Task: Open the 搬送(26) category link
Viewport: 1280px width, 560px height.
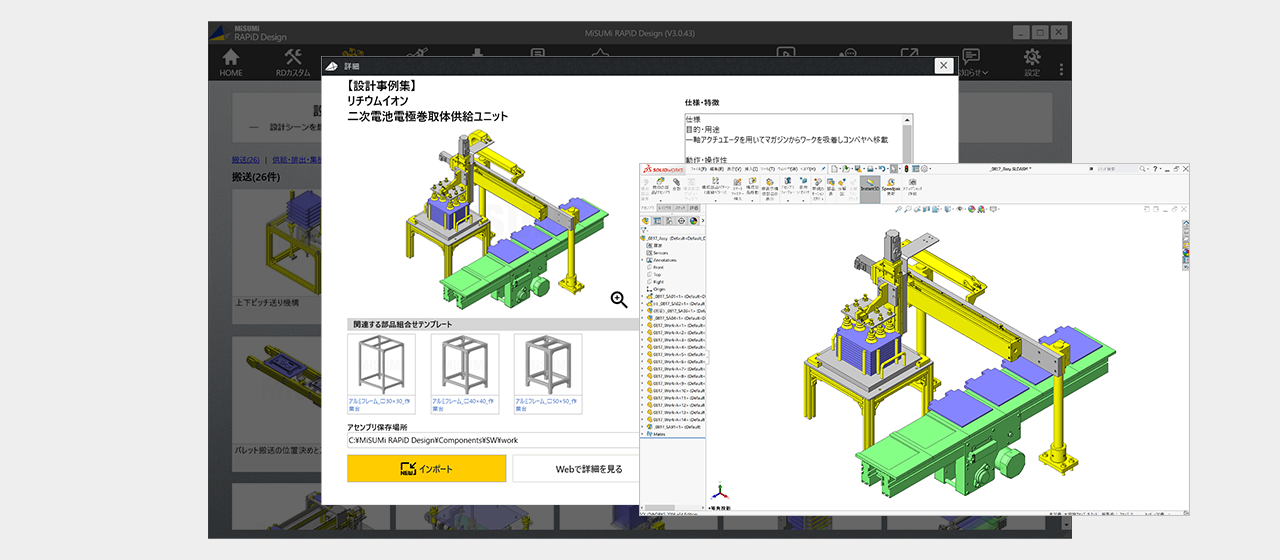Action: [245, 160]
